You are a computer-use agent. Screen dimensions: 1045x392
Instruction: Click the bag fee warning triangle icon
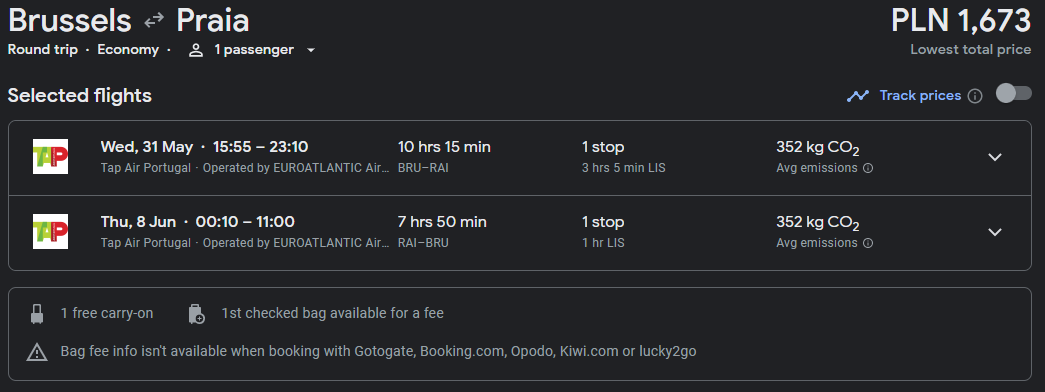[37, 351]
